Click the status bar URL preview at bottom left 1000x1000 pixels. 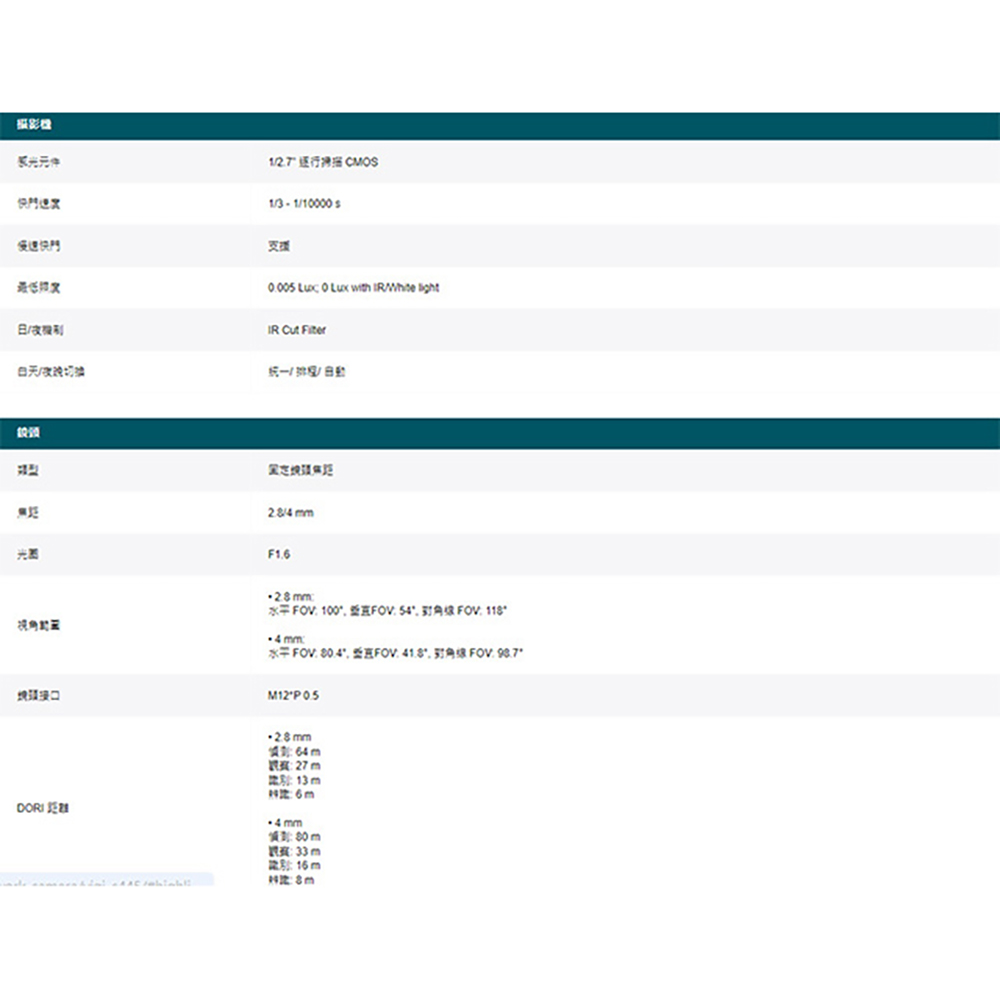pos(105,880)
